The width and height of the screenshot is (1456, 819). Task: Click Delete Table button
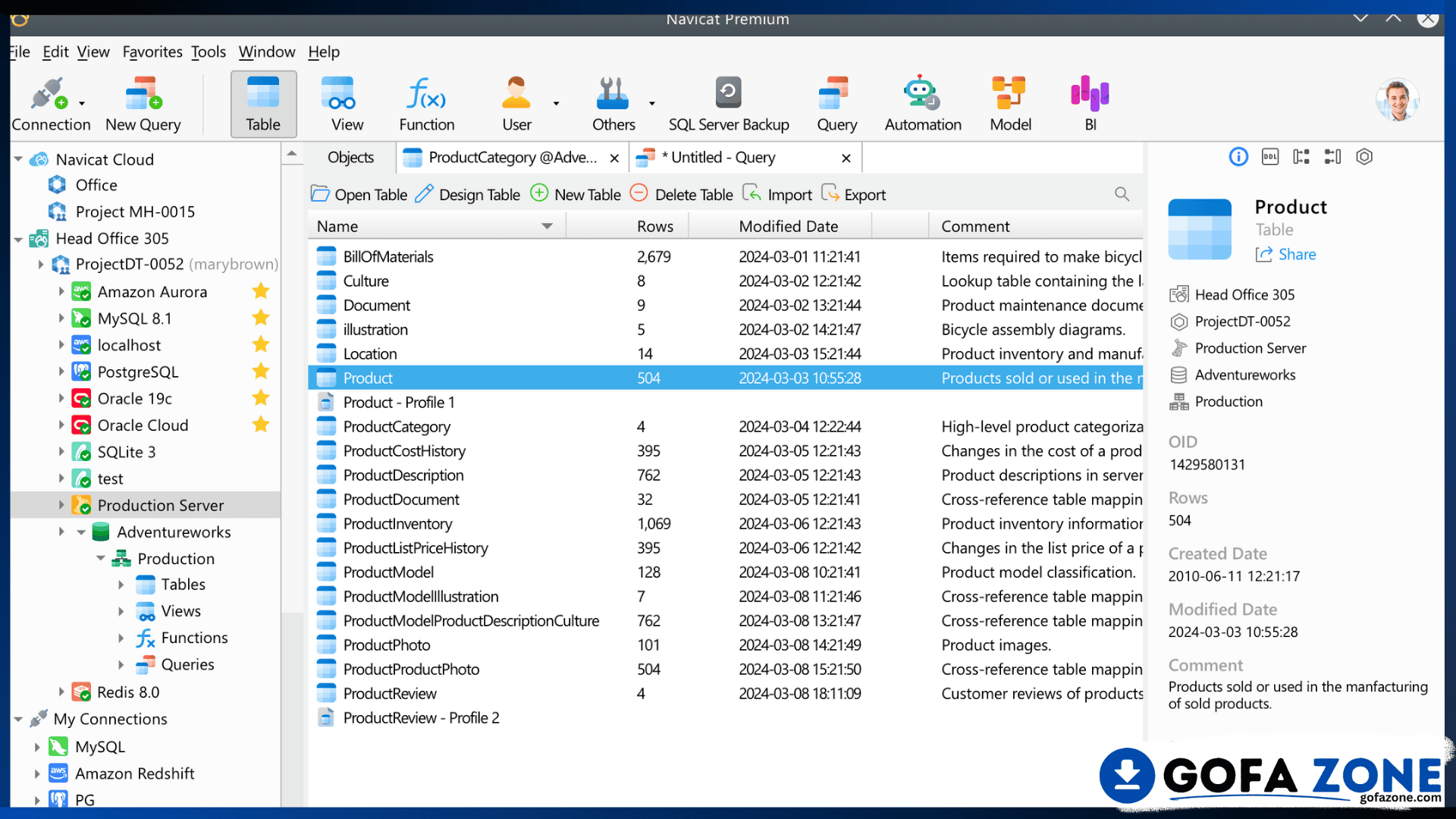pyautogui.click(x=681, y=194)
